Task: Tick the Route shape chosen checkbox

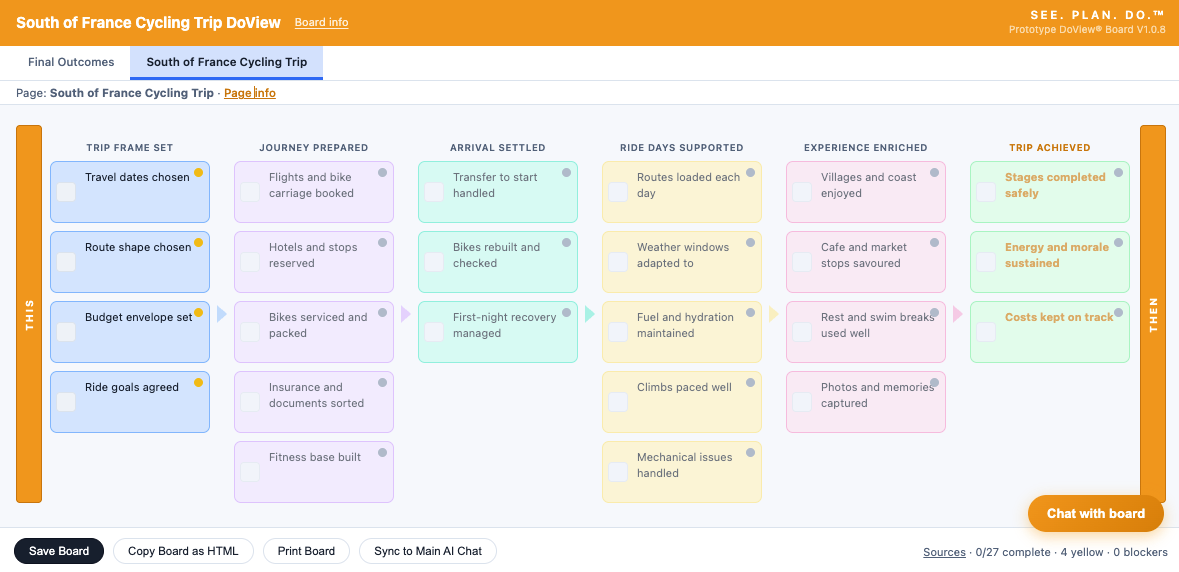Action: (x=66, y=262)
